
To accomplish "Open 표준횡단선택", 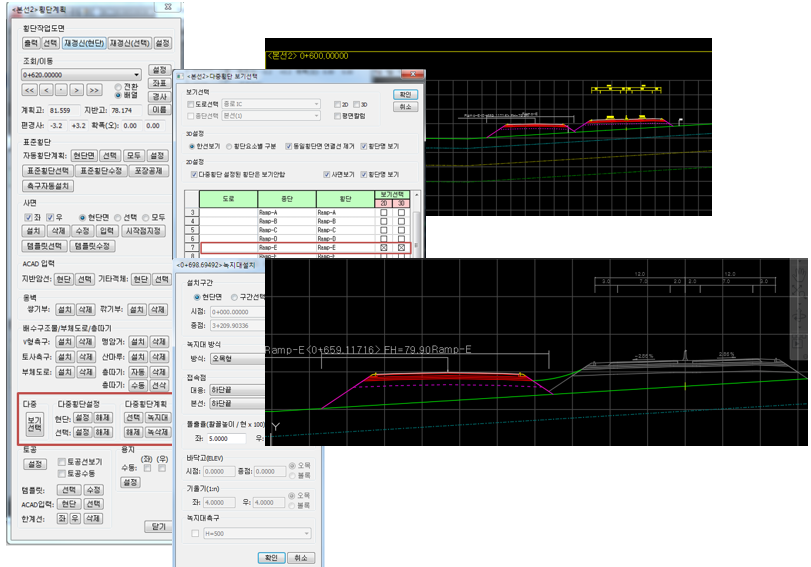I will tap(48, 171).
